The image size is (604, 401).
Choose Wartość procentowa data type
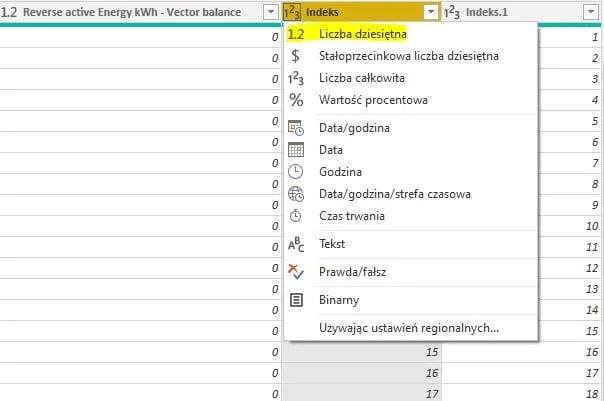[x=411, y=100]
